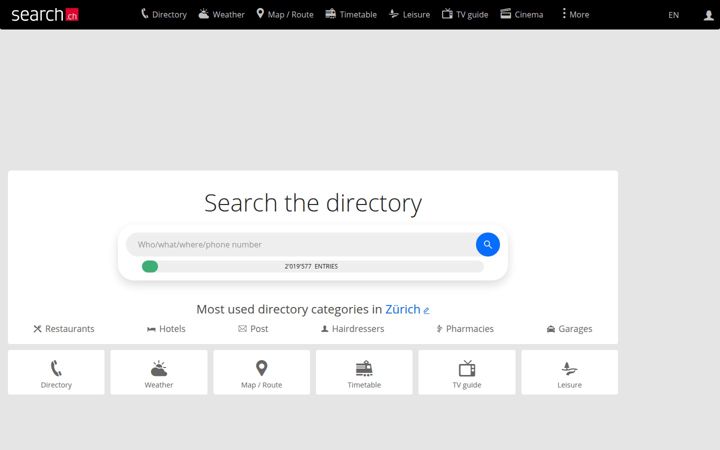Click the blue magnifier search button
The height and width of the screenshot is (450, 720).
(x=488, y=244)
